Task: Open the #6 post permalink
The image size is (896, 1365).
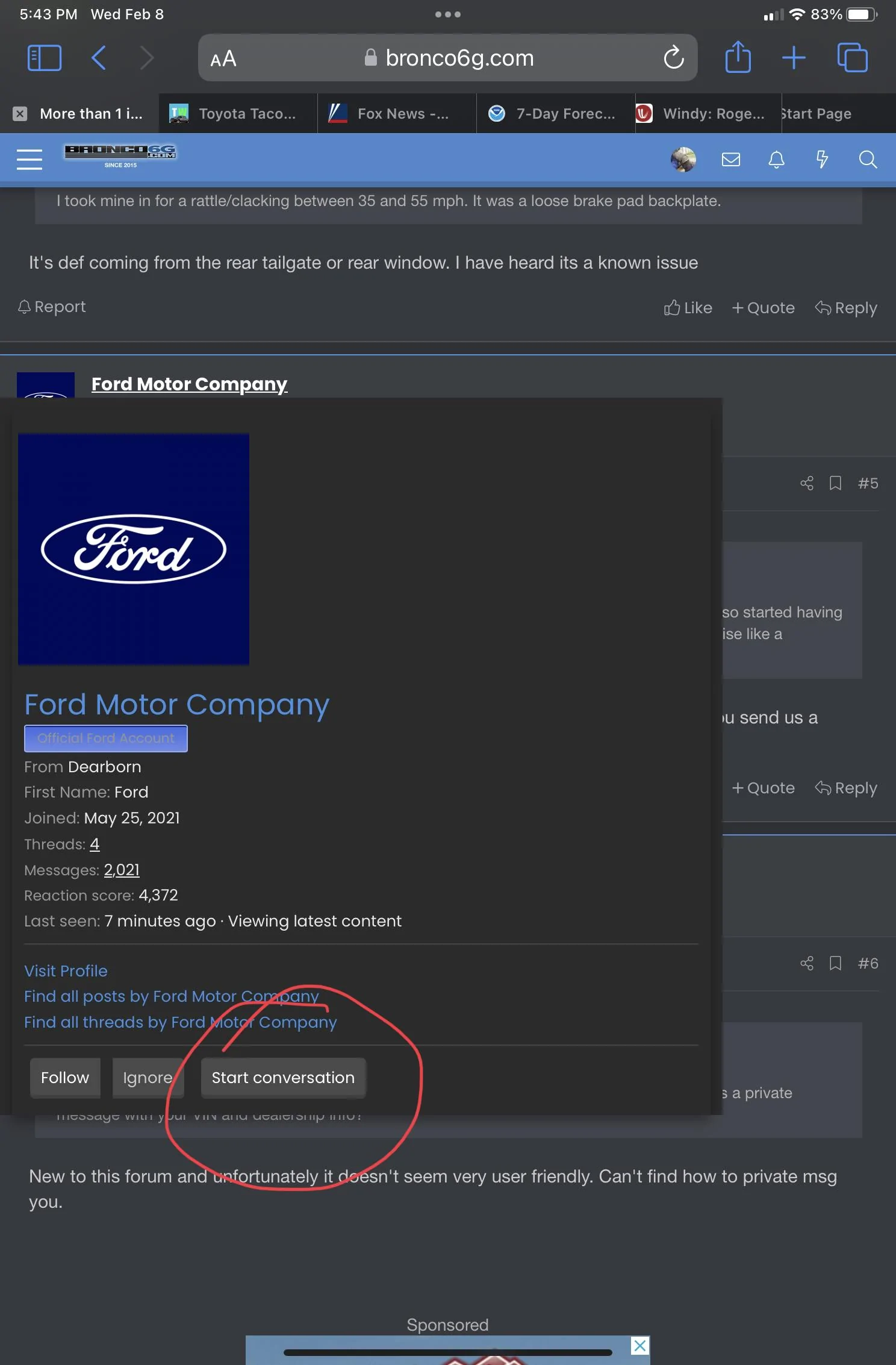Action: [x=868, y=963]
